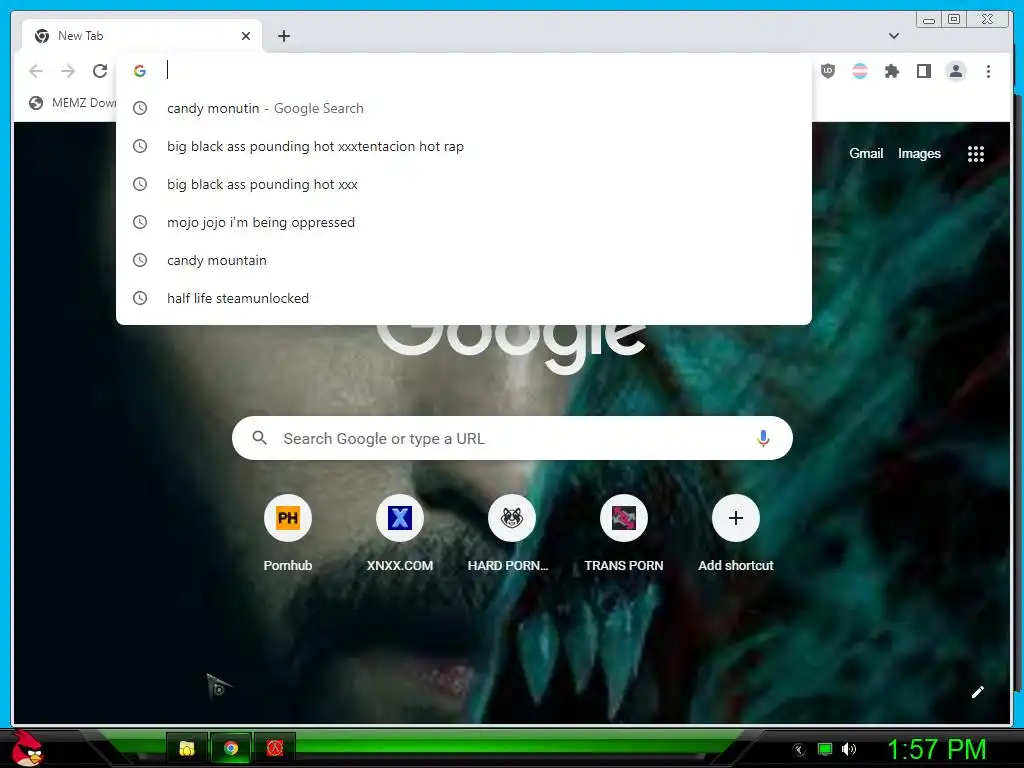Screen dimensions: 1024x768
Task: Open the profile avatar menu
Action: click(955, 71)
